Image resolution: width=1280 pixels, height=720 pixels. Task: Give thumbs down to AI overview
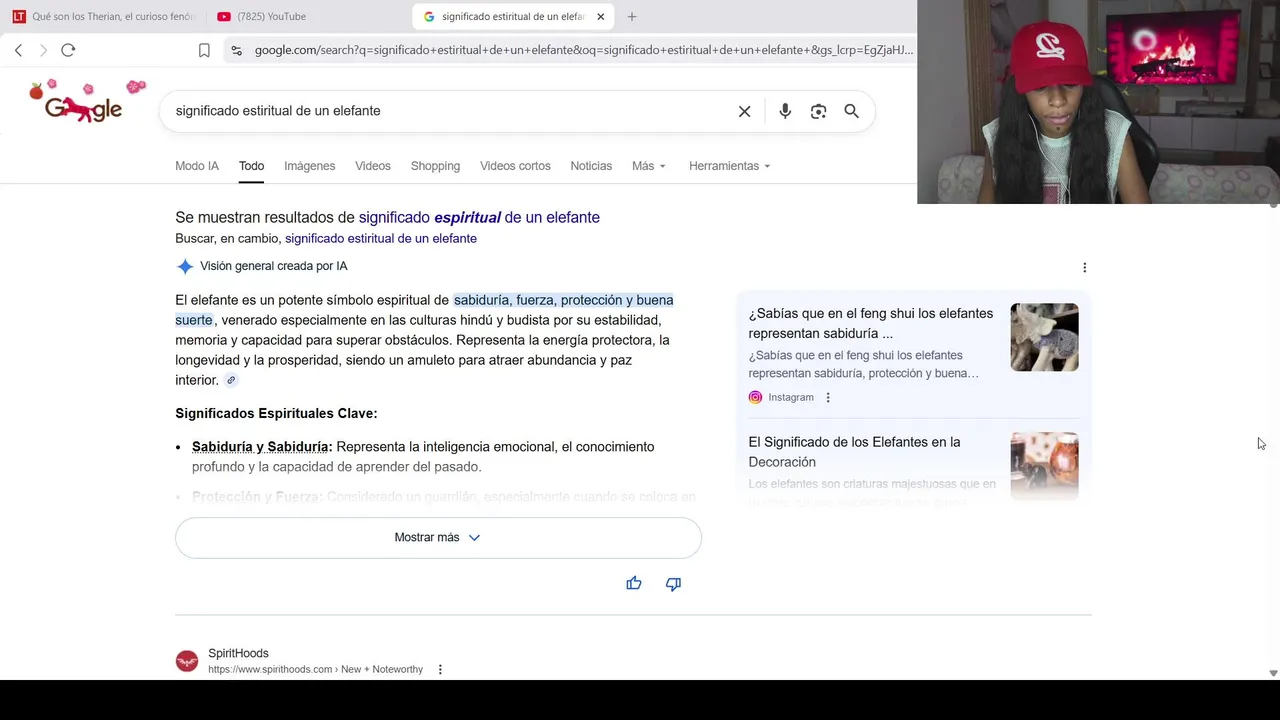pyautogui.click(x=673, y=583)
